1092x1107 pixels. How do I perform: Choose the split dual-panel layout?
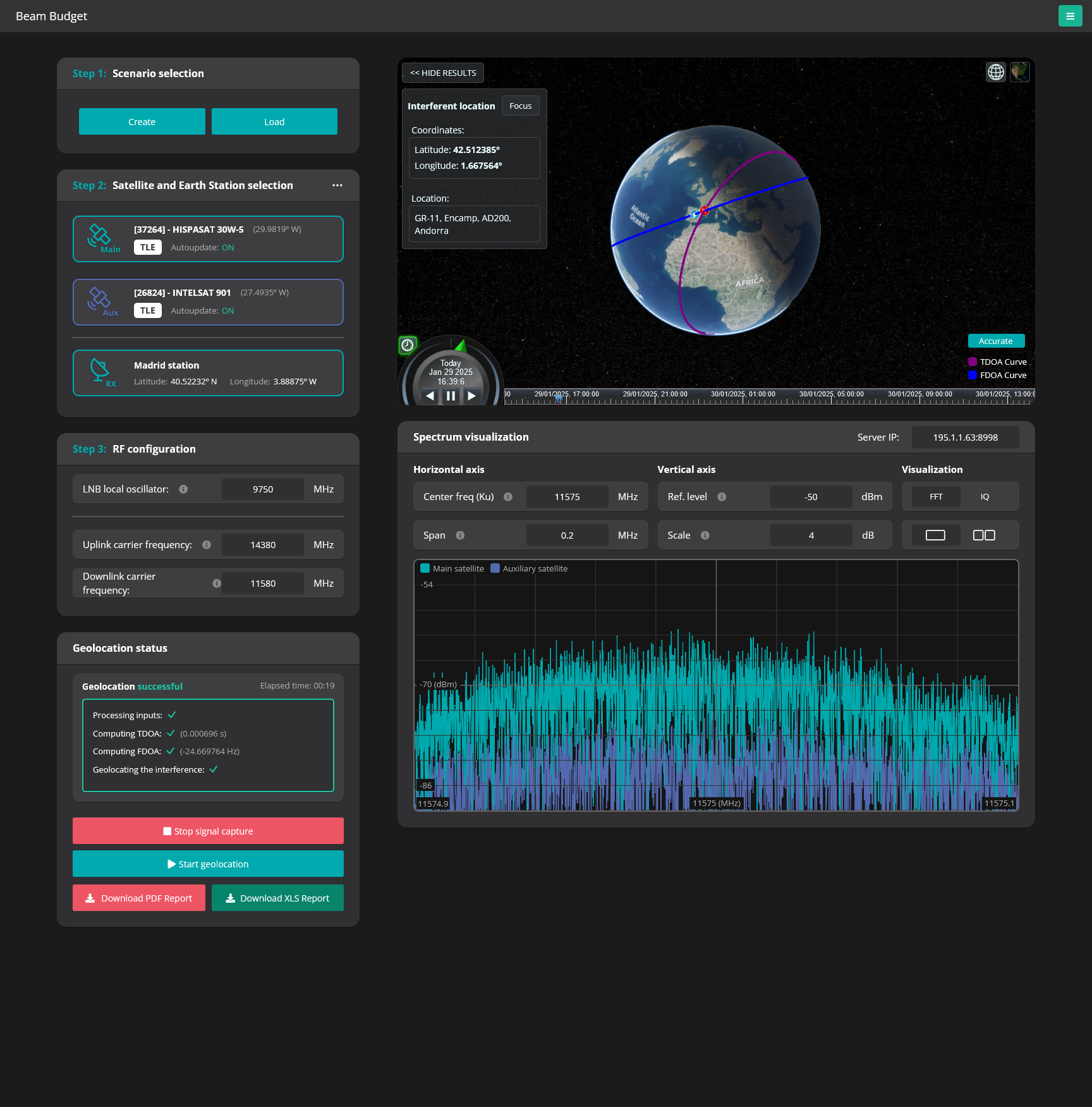984,535
